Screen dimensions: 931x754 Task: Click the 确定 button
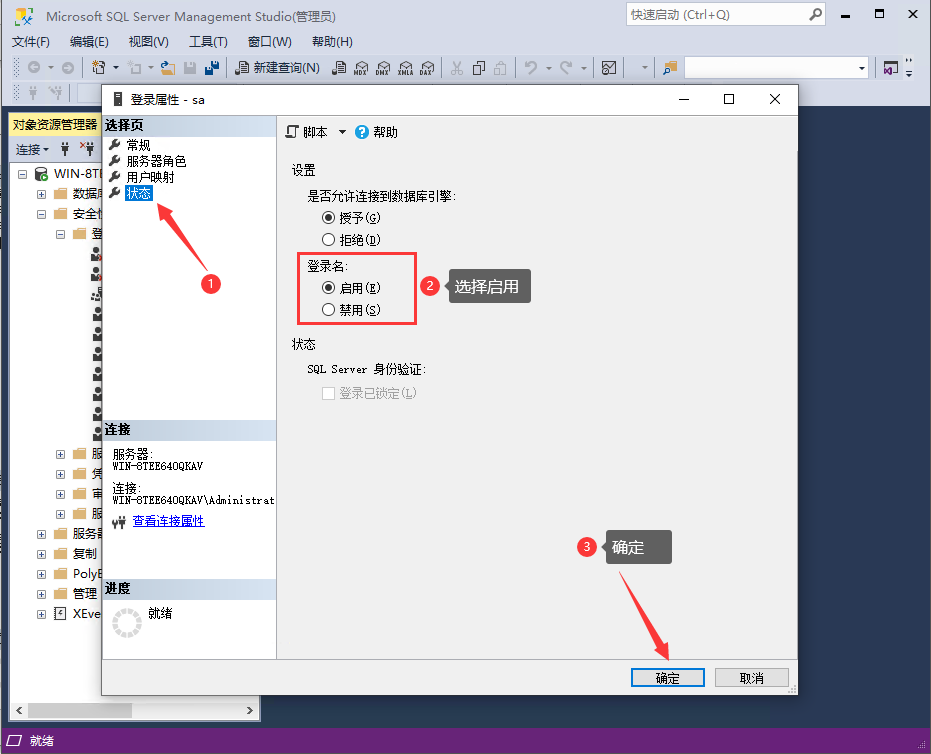point(667,677)
